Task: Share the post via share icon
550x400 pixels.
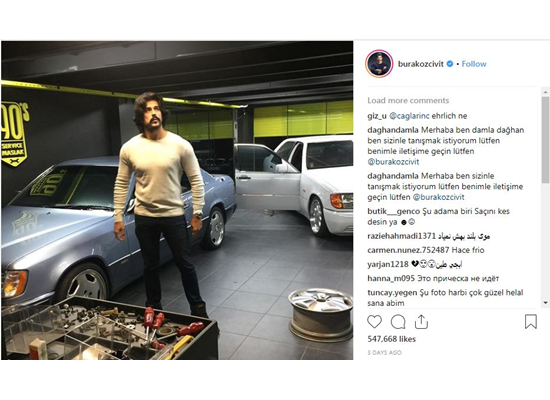Action: pyautogui.click(x=421, y=322)
